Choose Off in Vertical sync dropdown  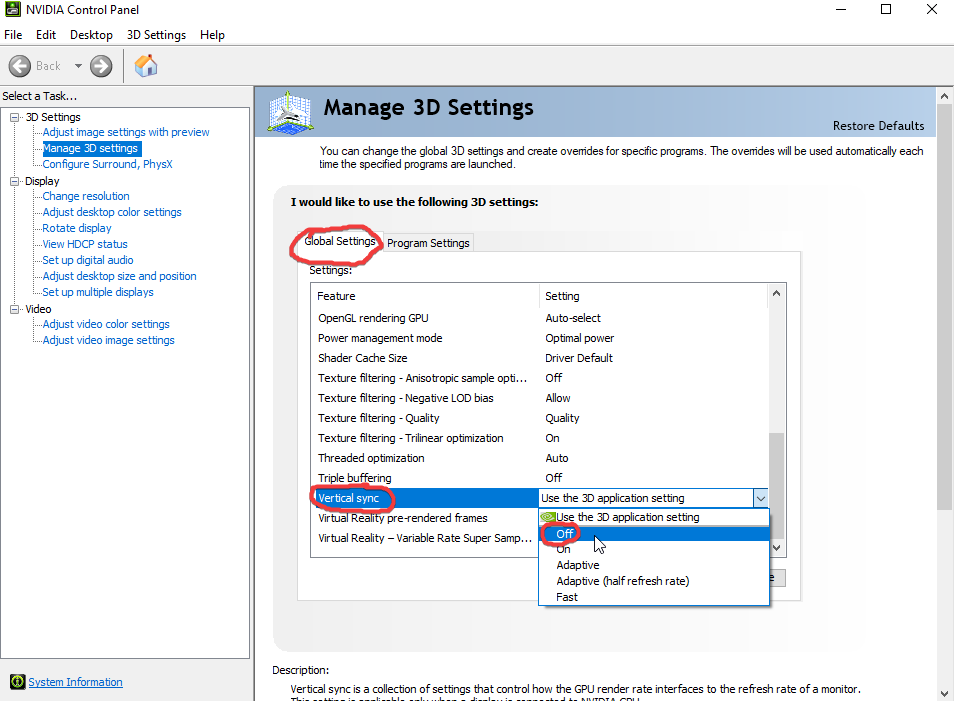654,534
